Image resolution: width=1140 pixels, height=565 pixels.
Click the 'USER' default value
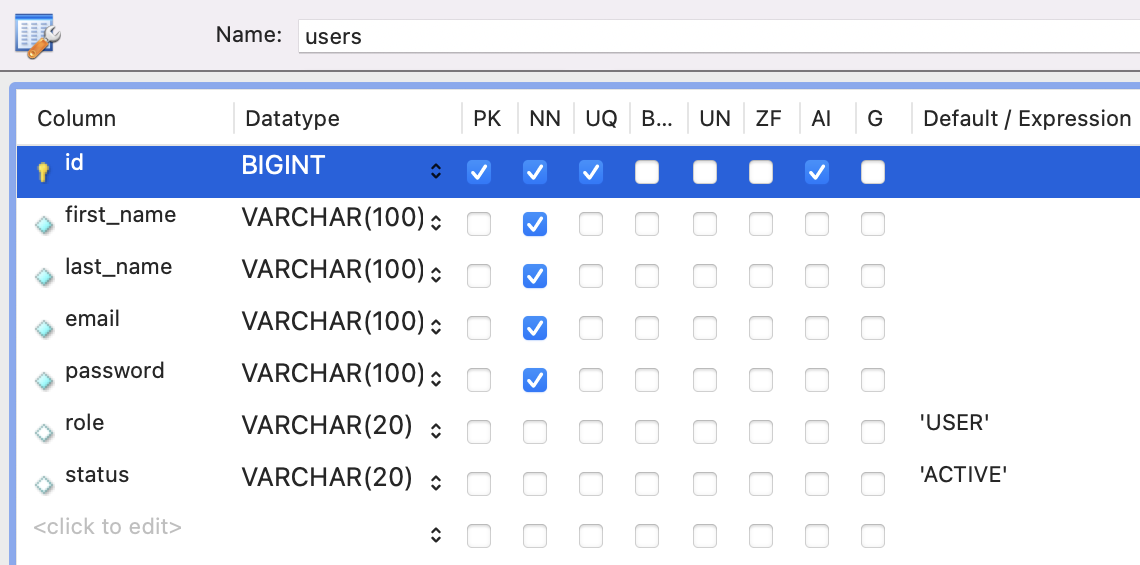tap(955, 422)
